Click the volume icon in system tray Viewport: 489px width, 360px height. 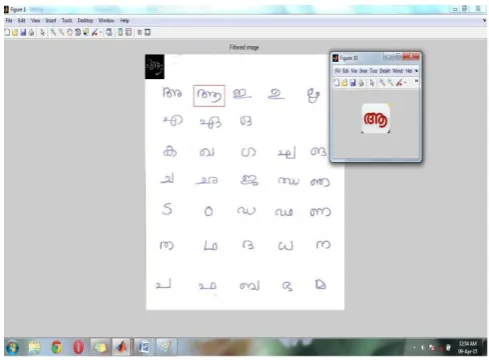pos(422,348)
